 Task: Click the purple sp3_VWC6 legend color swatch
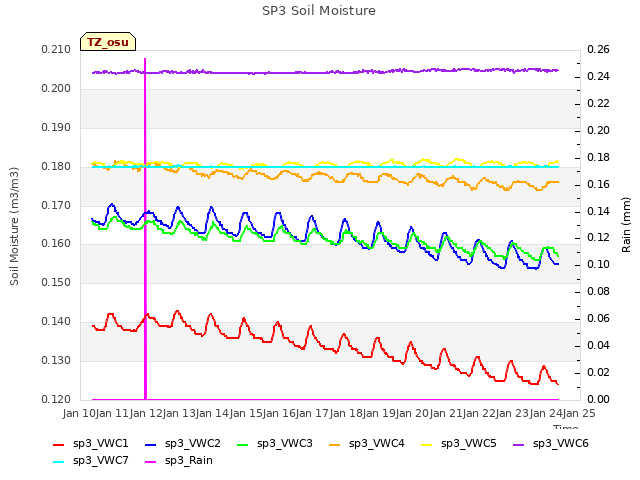[x=519, y=444]
